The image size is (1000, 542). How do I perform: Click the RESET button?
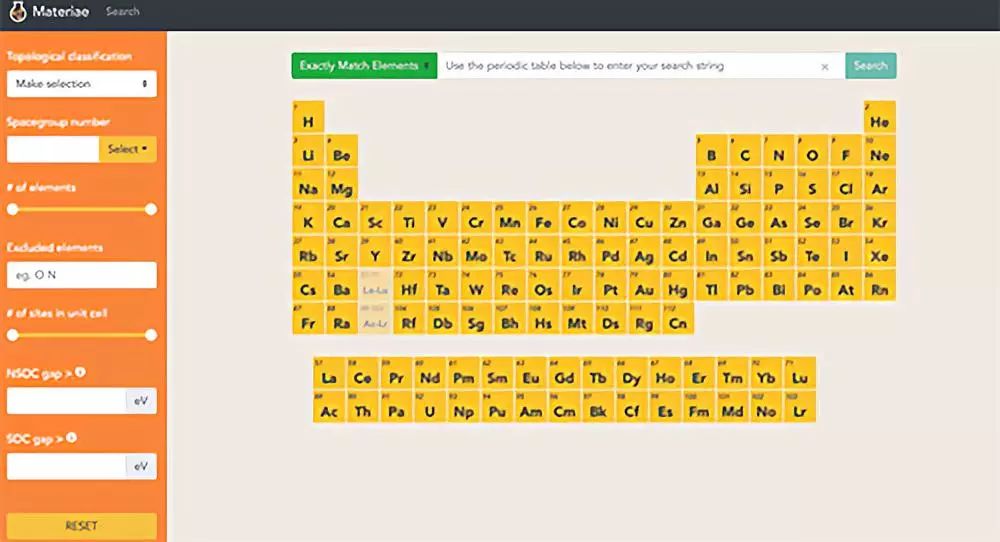(x=82, y=526)
